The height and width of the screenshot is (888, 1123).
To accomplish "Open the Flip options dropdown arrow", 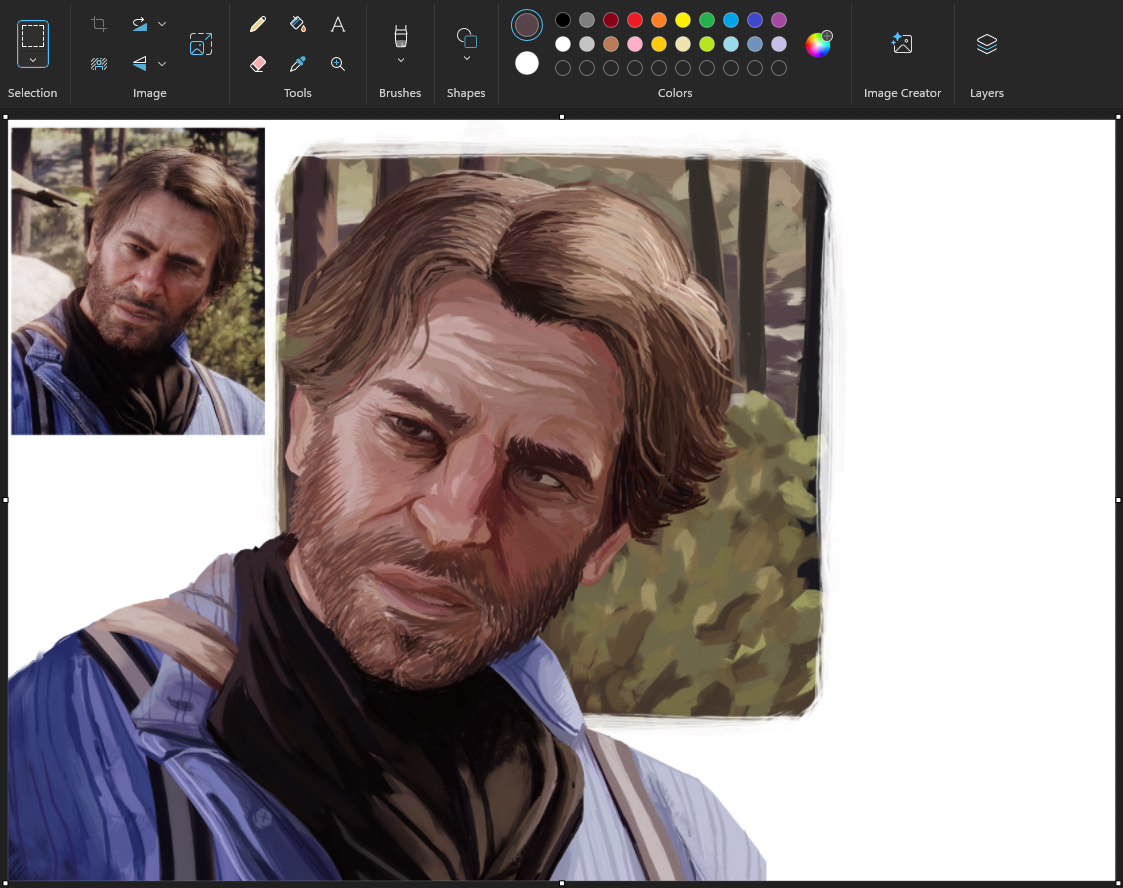I will (162, 64).
